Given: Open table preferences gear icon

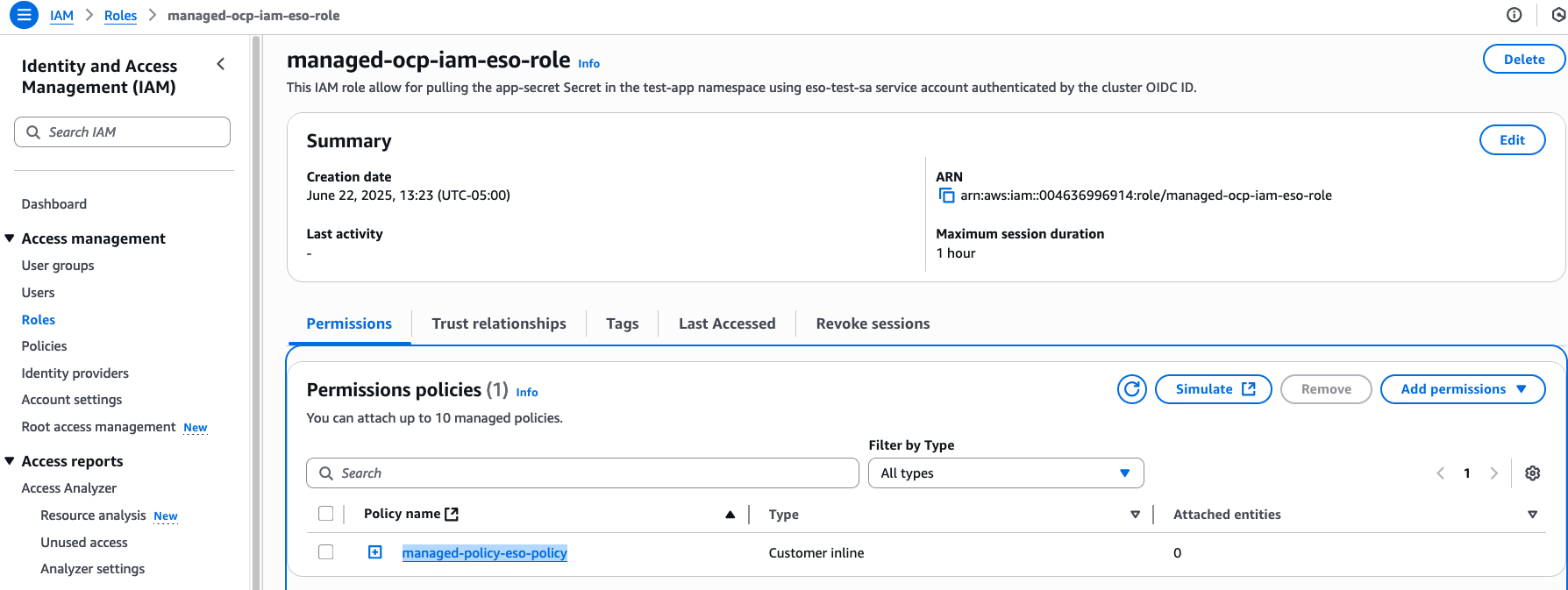Looking at the screenshot, I should click(1532, 473).
